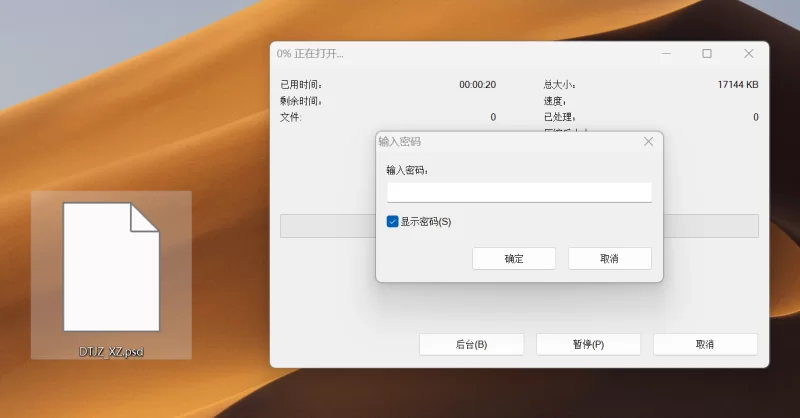Close the 输入密码 dialog with X
800x418 pixels.
tap(648, 142)
